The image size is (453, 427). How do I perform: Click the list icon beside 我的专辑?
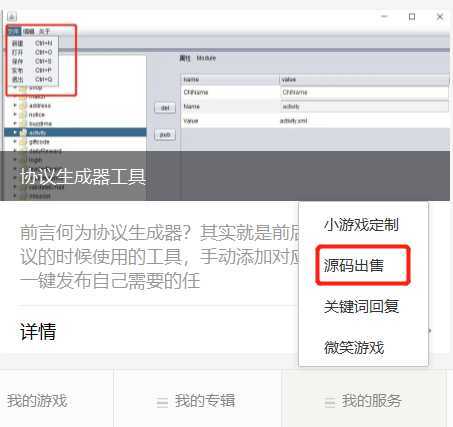[162, 402]
